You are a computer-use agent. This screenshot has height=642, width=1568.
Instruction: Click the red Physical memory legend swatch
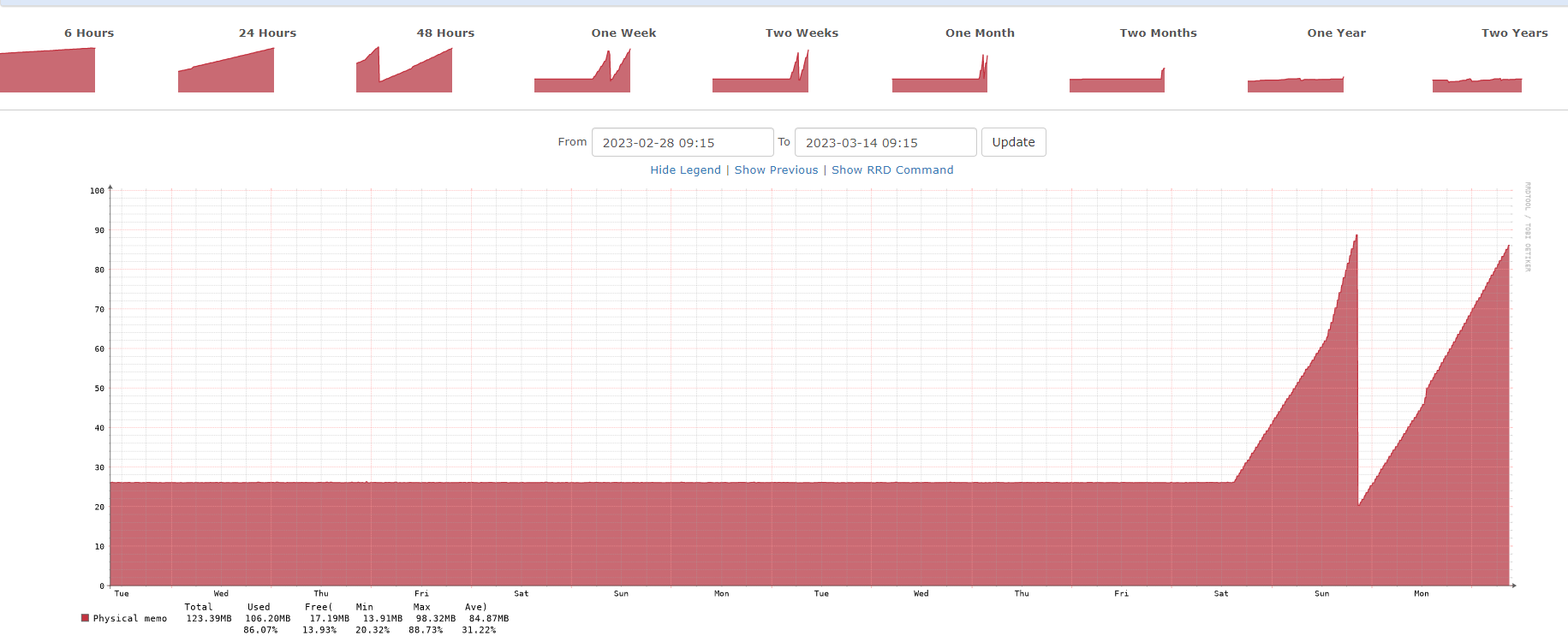(x=85, y=618)
